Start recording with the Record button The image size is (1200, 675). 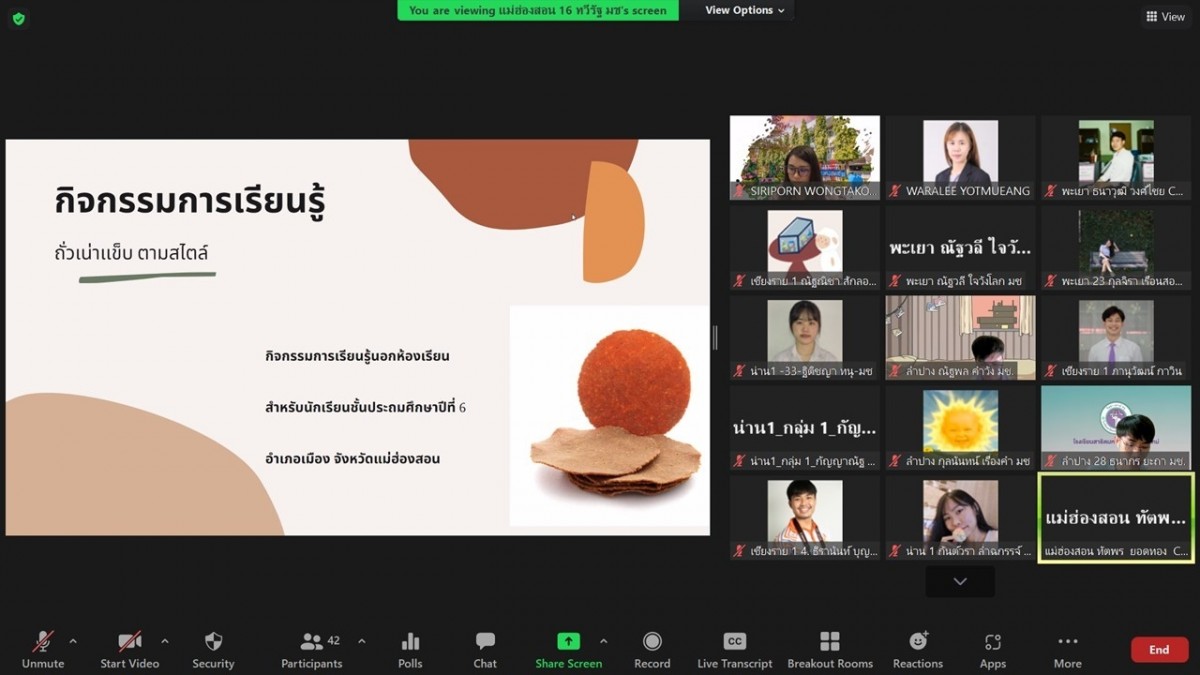point(652,649)
